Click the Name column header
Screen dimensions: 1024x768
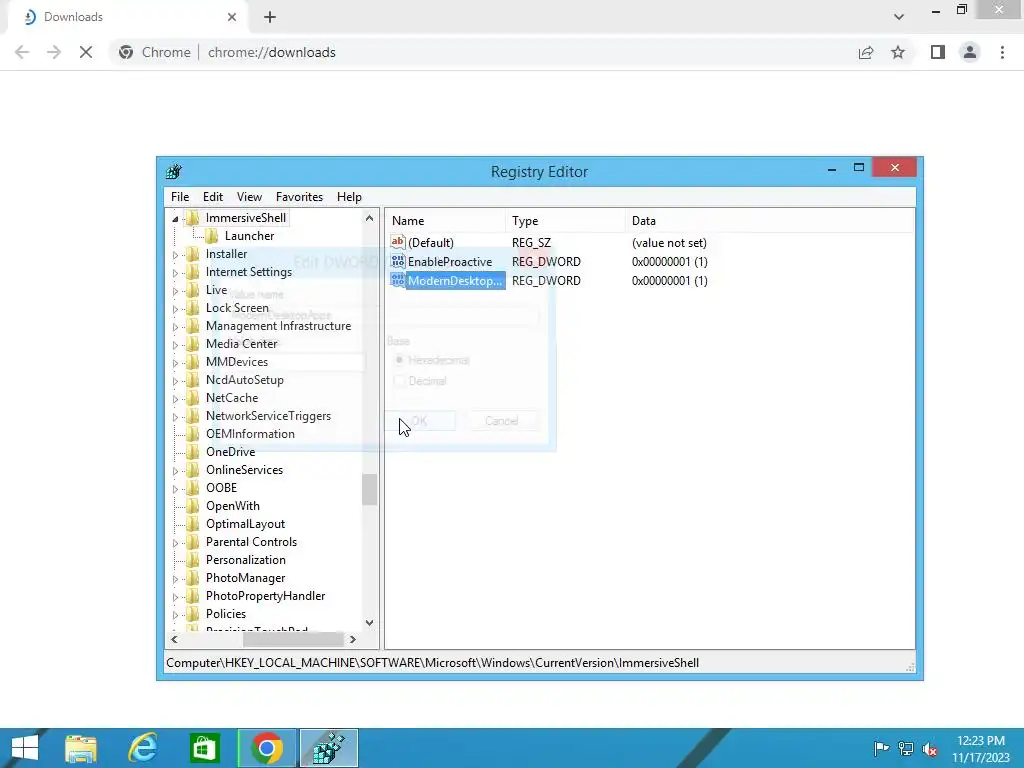[x=445, y=221]
